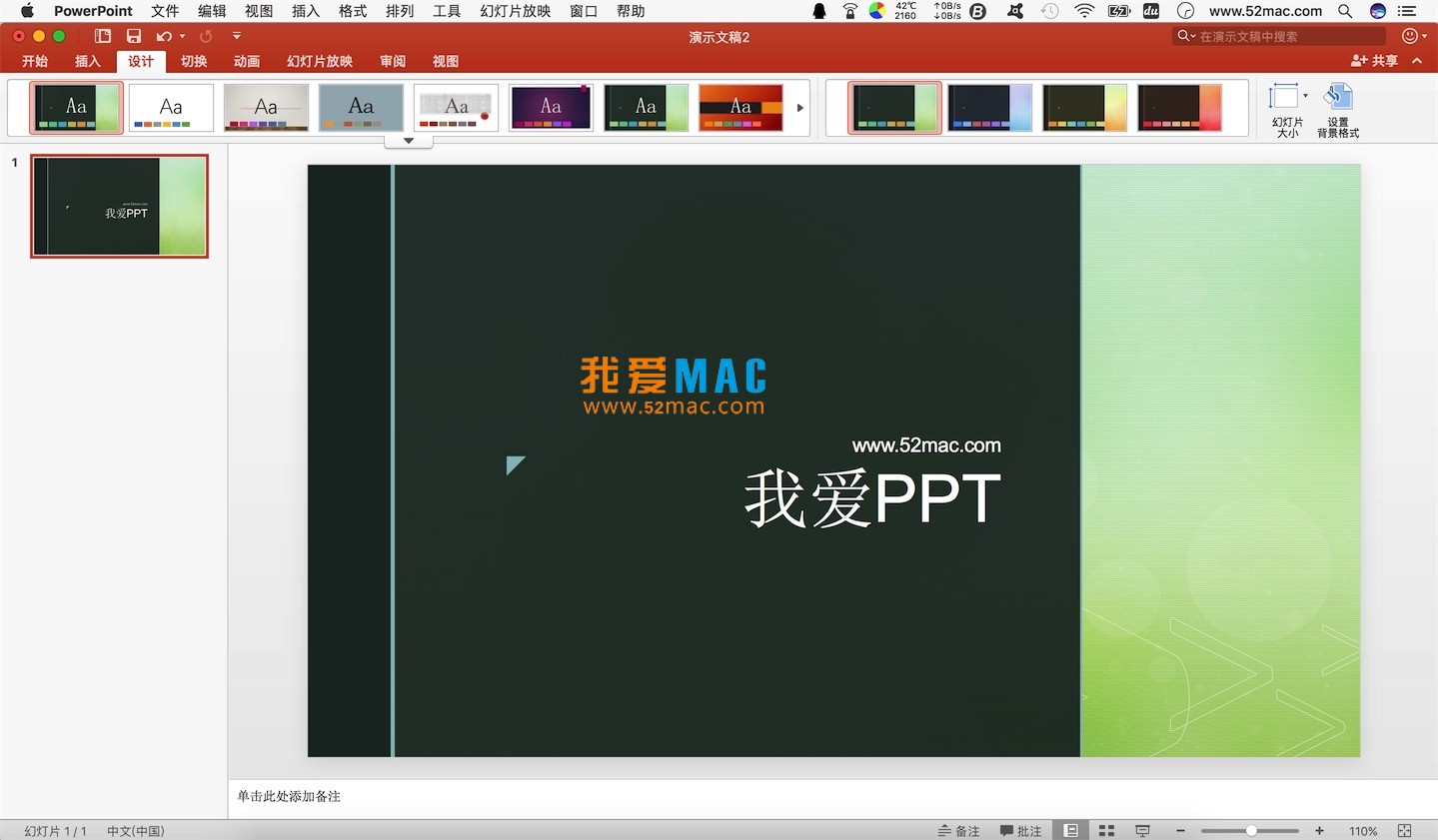1438x840 pixels.
Task: Click the share icon button
Action: (1374, 61)
